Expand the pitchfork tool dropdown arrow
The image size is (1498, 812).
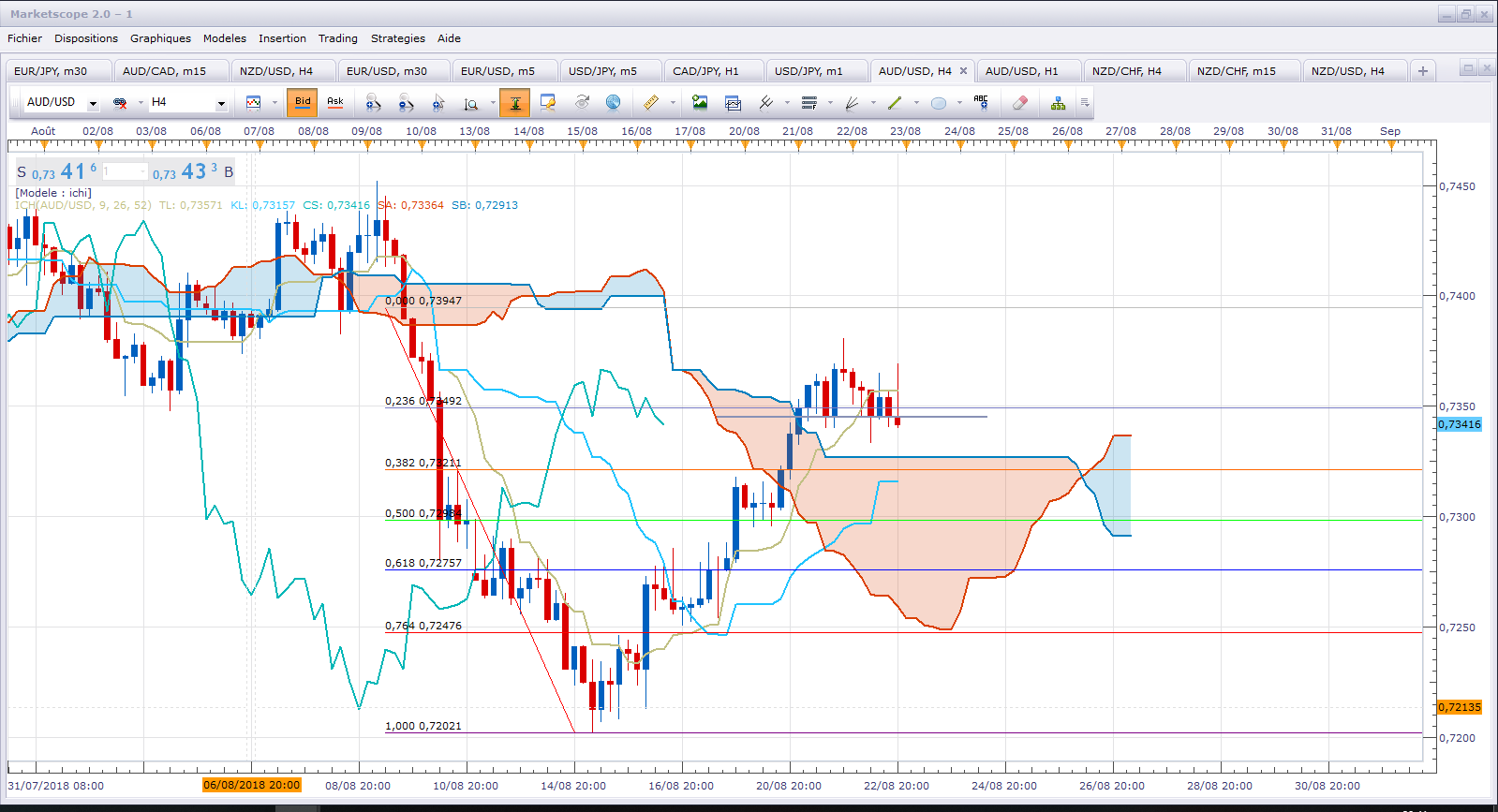pos(787,103)
